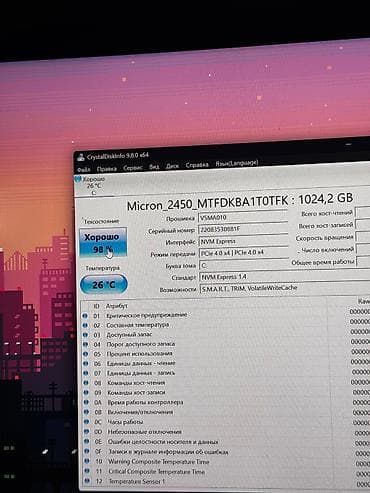Viewport: 370px width, 493px height.
Task: Click status icon of attribute 01
Action: (x=85, y=315)
